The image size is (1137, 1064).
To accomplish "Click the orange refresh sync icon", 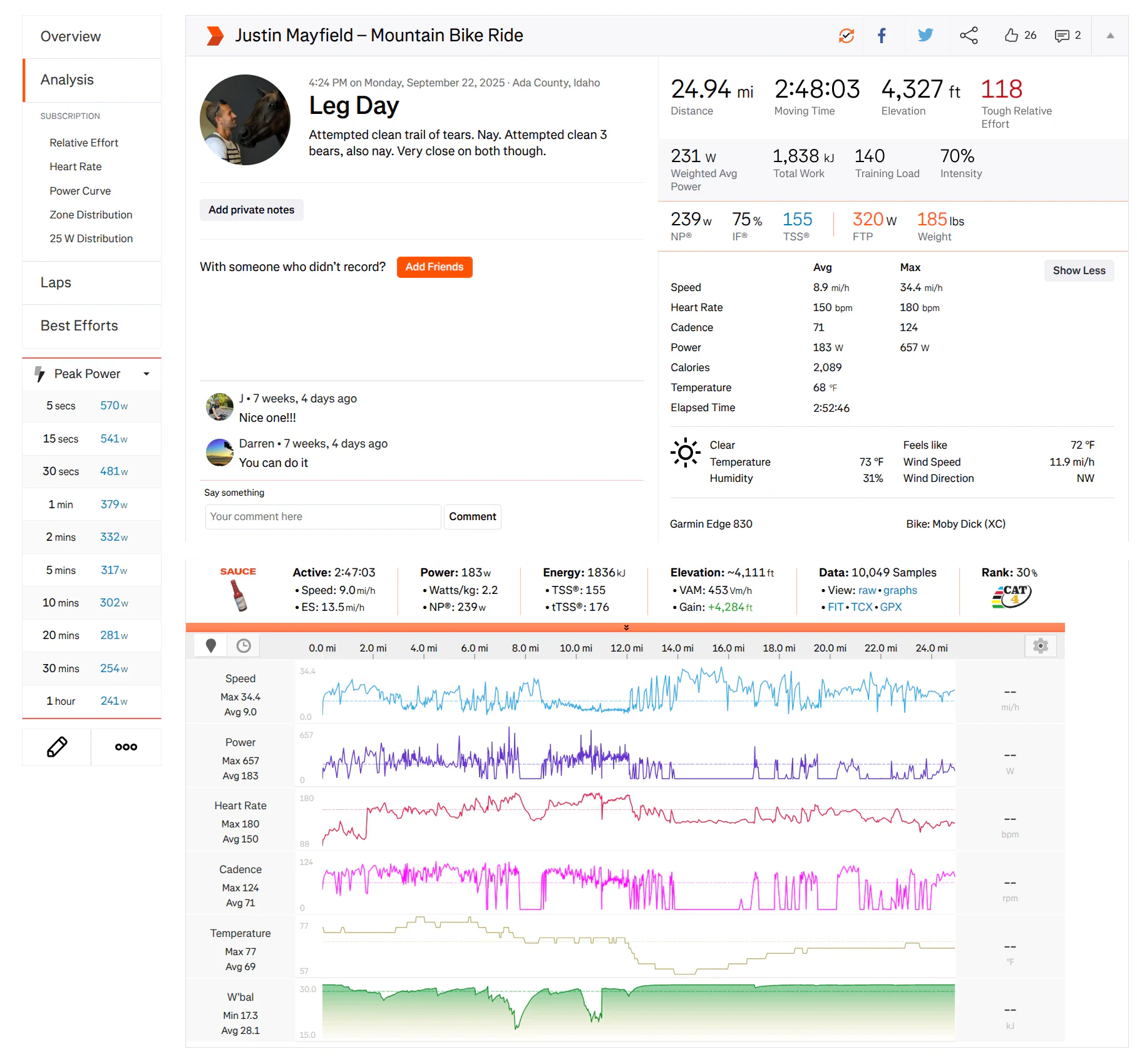I will coord(846,36).
